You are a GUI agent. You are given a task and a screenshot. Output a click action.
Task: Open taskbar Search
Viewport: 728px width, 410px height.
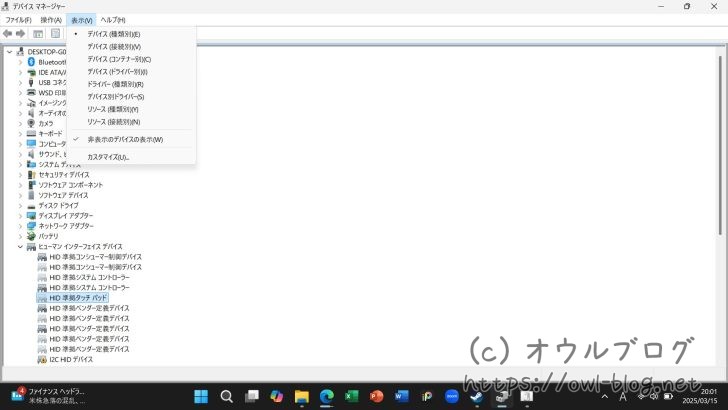tap(227, 396)
